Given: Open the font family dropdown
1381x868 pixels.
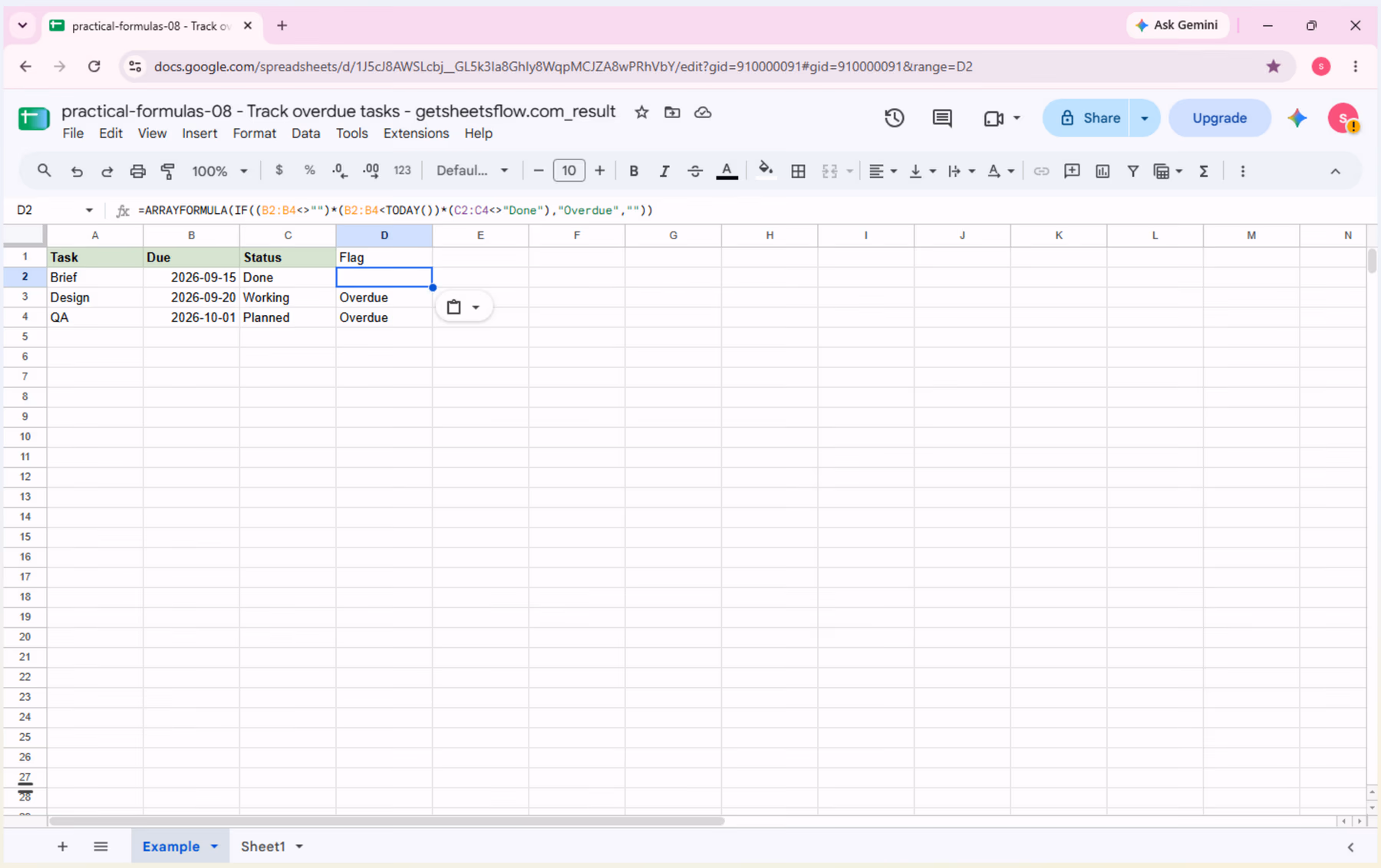Looking at the screenshot, I should pyautogui.click(x=472, y=170).
